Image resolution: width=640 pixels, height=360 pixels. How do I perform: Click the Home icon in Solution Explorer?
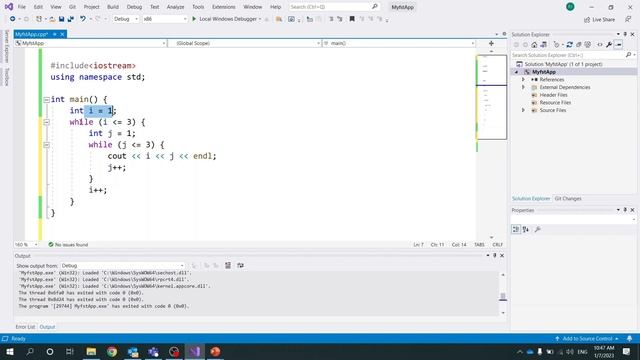(534, 44)
